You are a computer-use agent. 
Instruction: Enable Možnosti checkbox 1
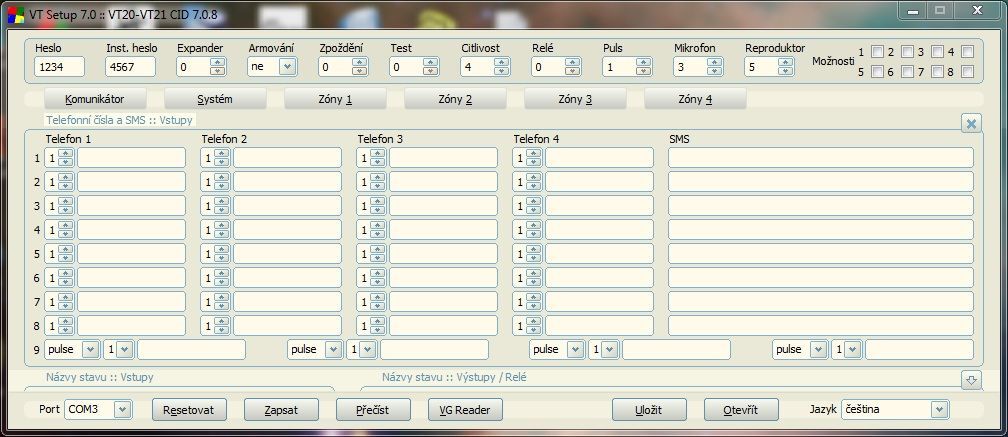point(877,52)
